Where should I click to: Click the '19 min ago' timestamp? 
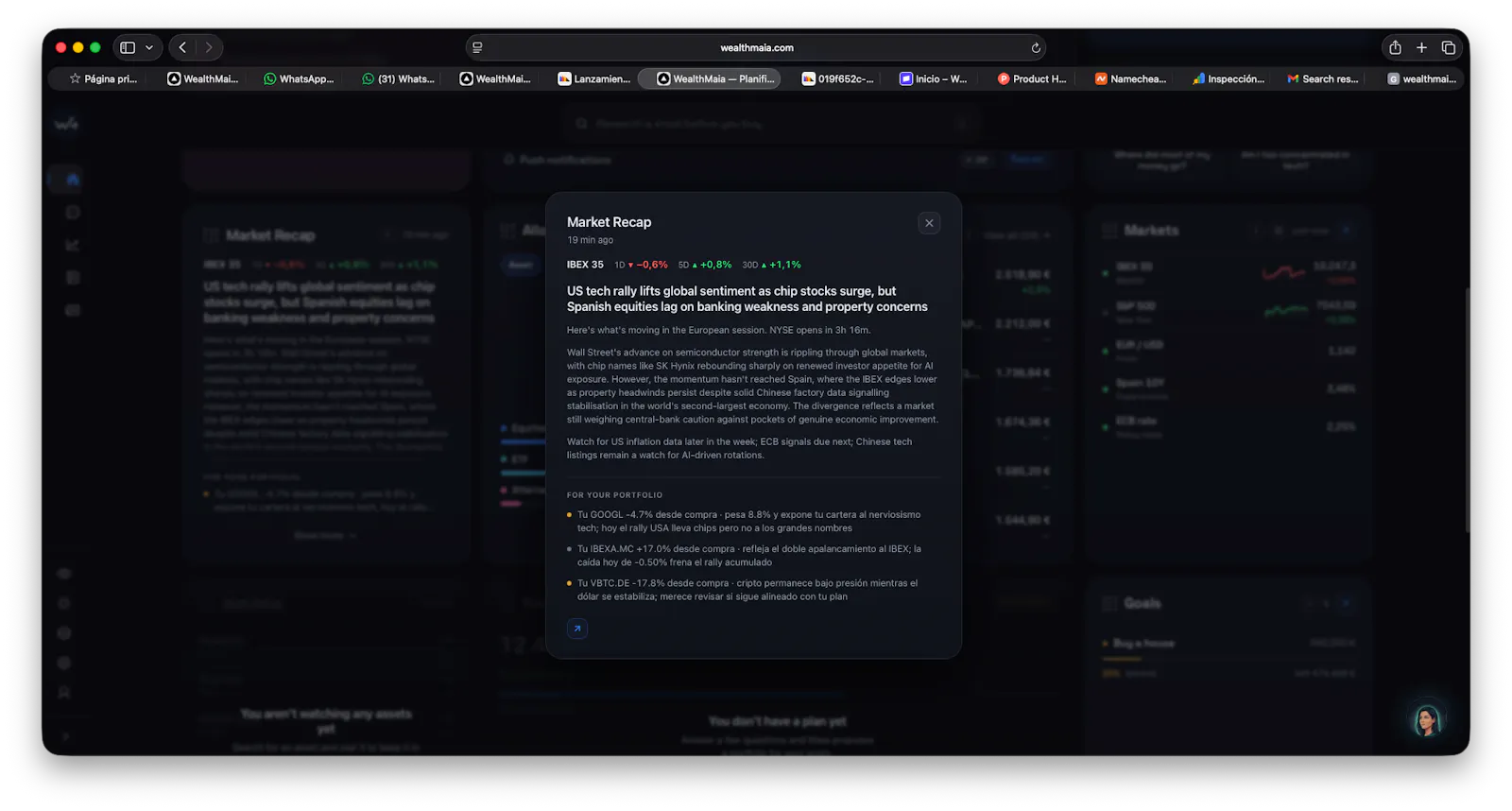590,240
